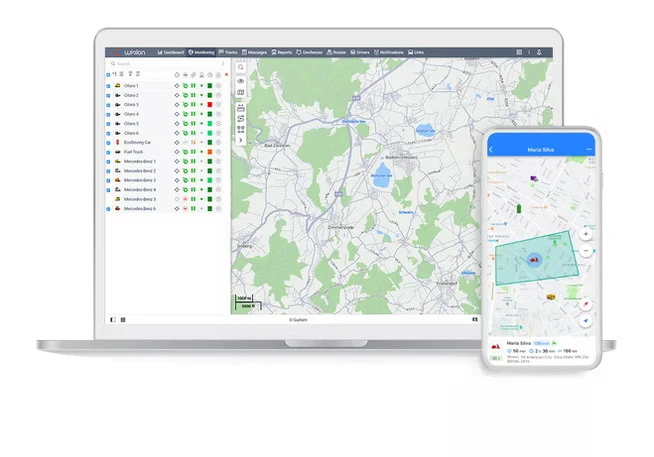Open the apps grid icon in the top bar
The height and width of the screenshot is (457, 654).
(519, 52)
